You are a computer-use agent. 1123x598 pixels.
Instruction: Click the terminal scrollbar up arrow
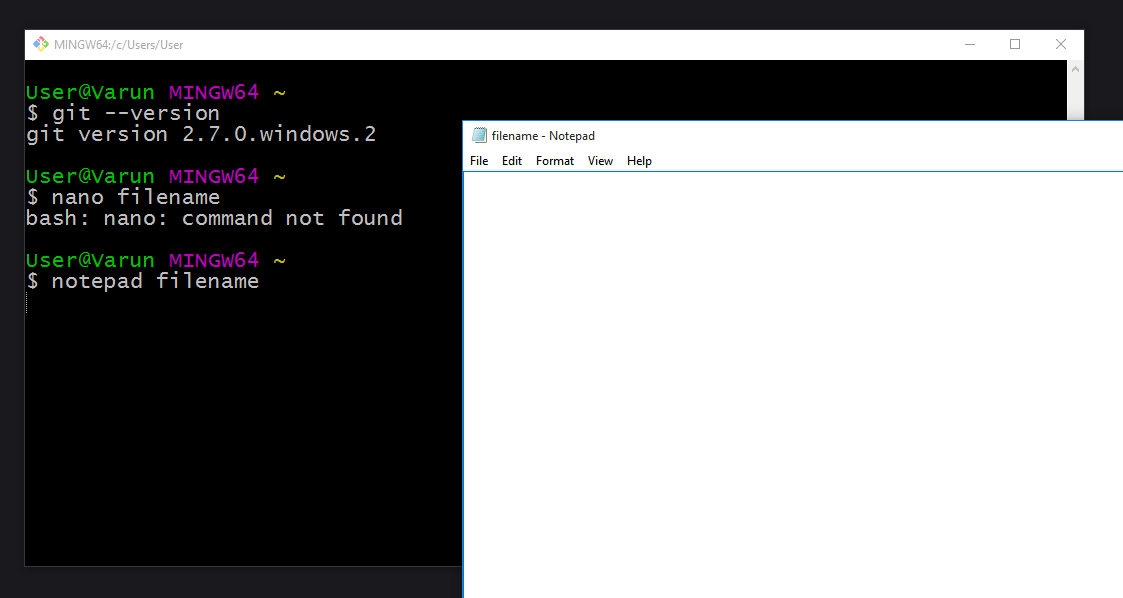pos(1075,70)
